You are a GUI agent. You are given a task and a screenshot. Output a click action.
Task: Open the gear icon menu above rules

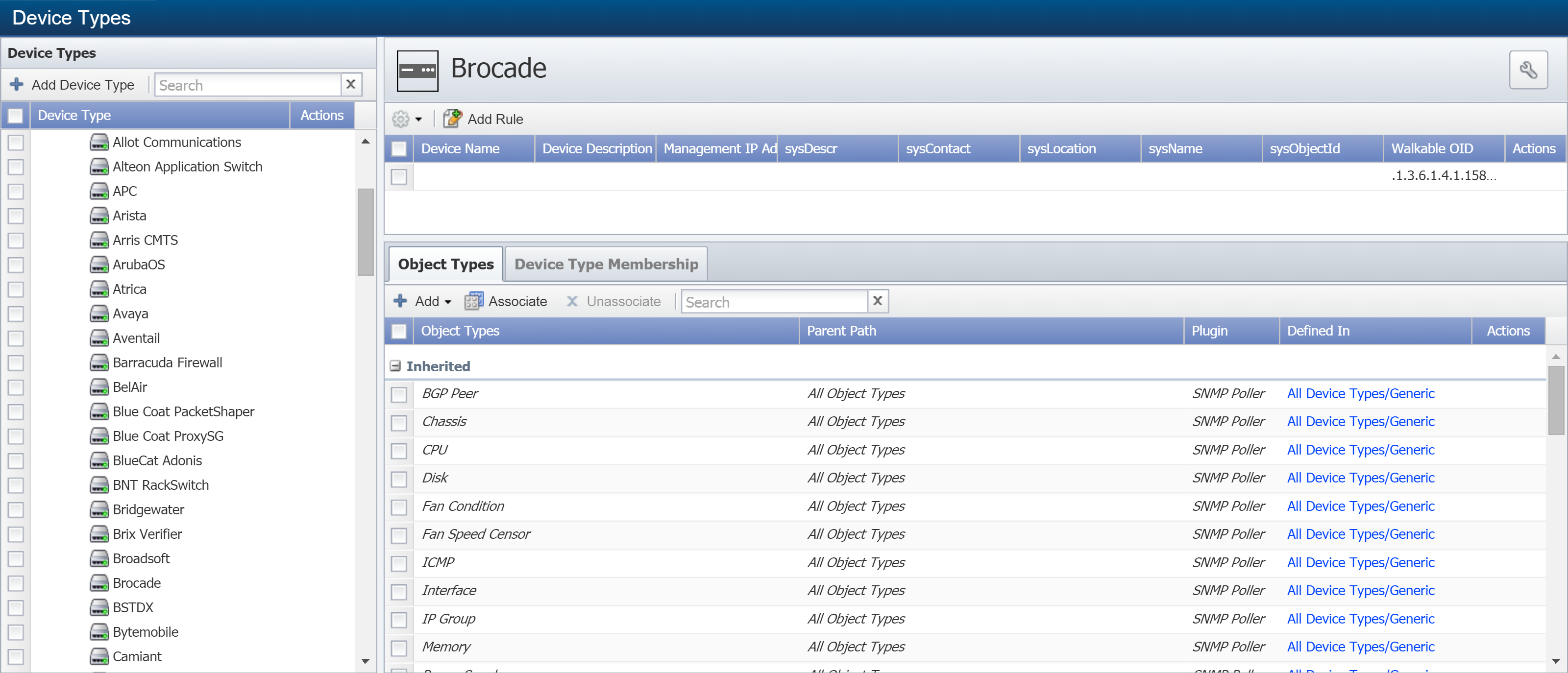click(400, 119)
